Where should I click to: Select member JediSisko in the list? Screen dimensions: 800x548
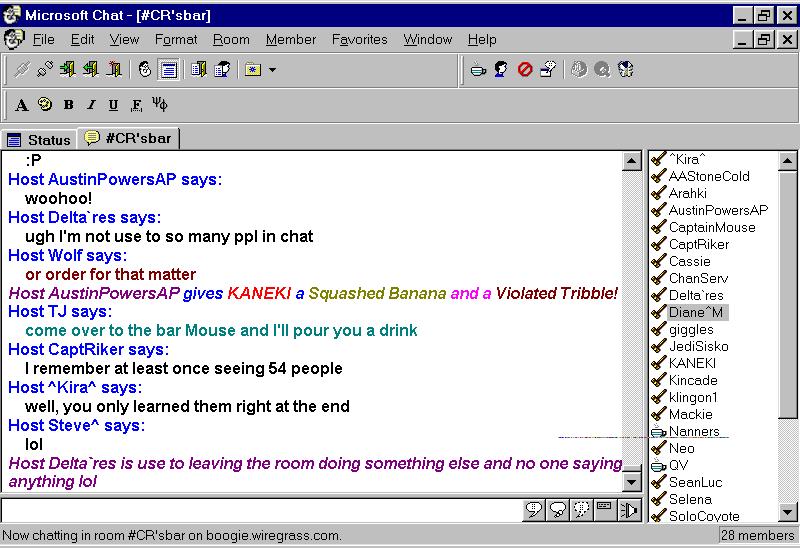coord(698,346)
